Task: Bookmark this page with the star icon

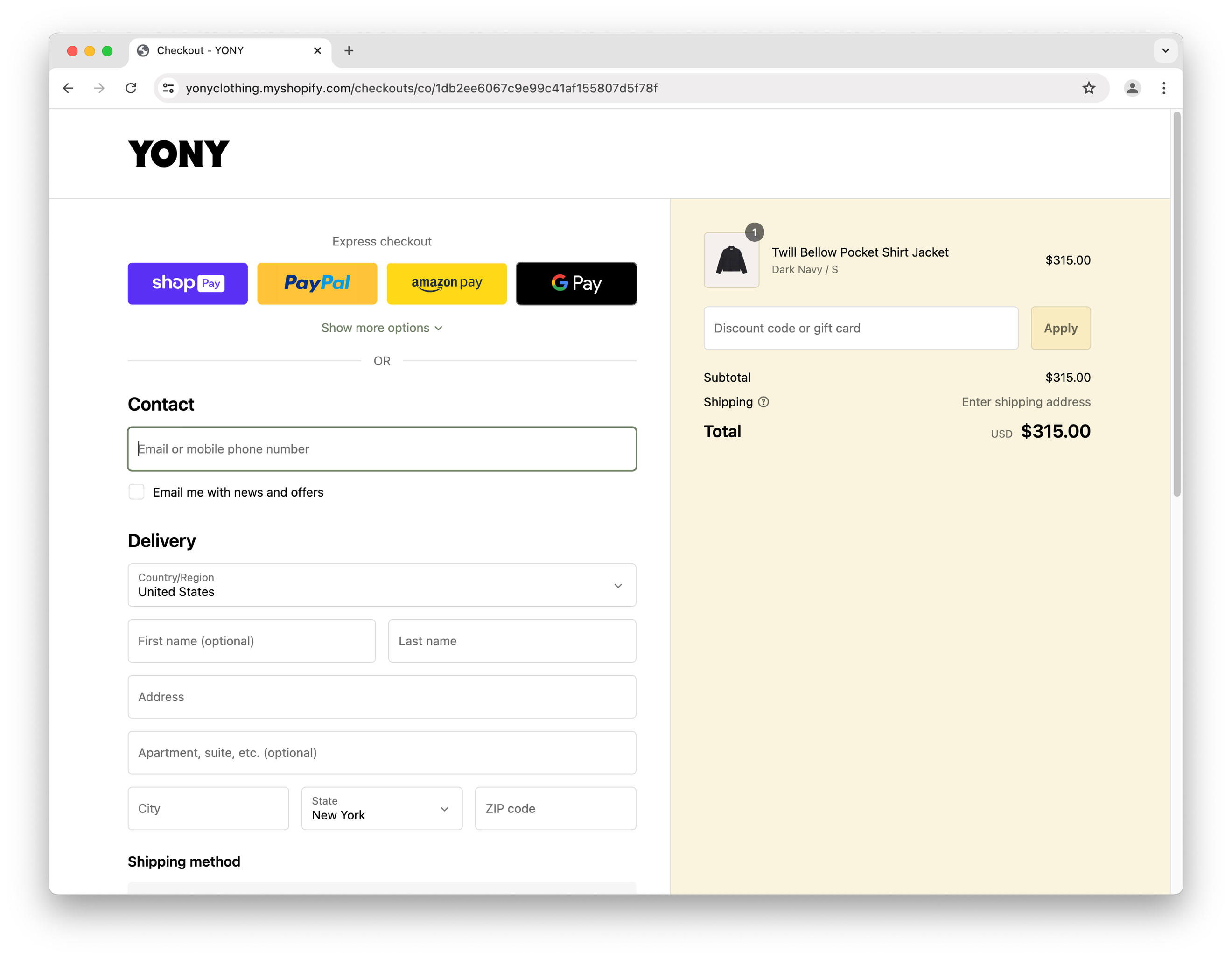Action: coord(1088,88)
